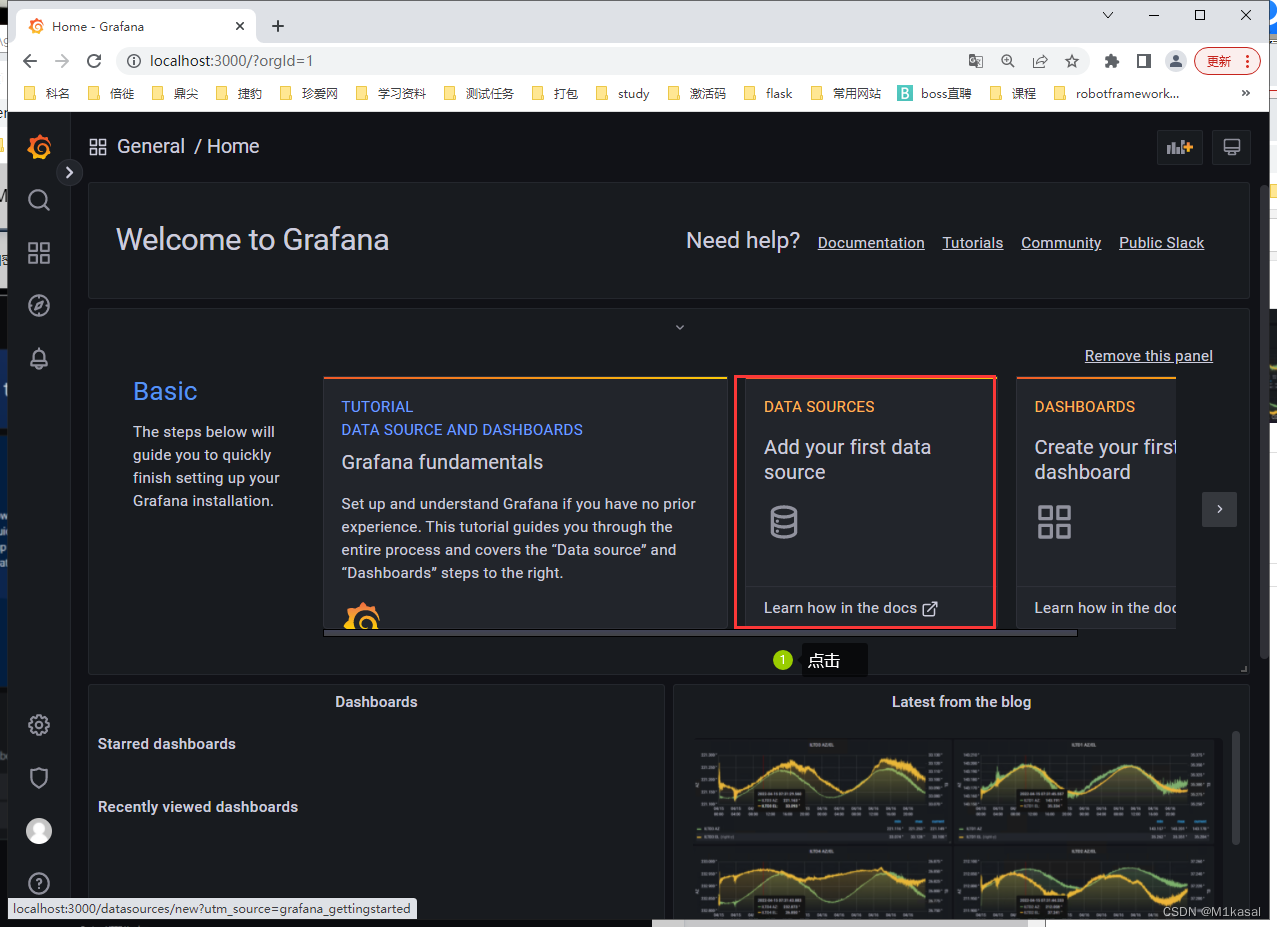The width and height of the screenshot is (1277, 927).
Task: Click the Google Translate icon in address bar
Action: pyautogui.click(x=976, y=61)
